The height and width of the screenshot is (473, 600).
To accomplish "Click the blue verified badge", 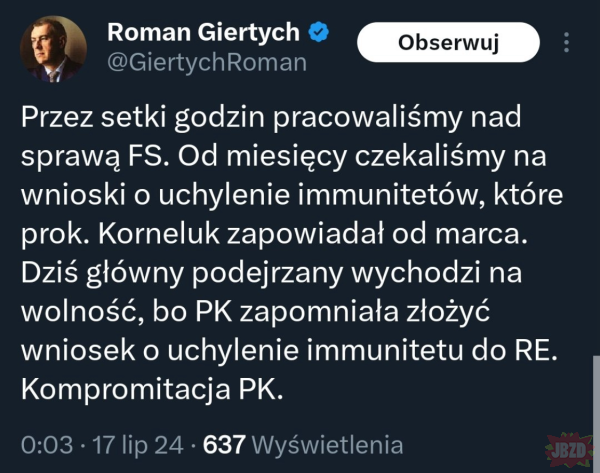I will [318, 32].
